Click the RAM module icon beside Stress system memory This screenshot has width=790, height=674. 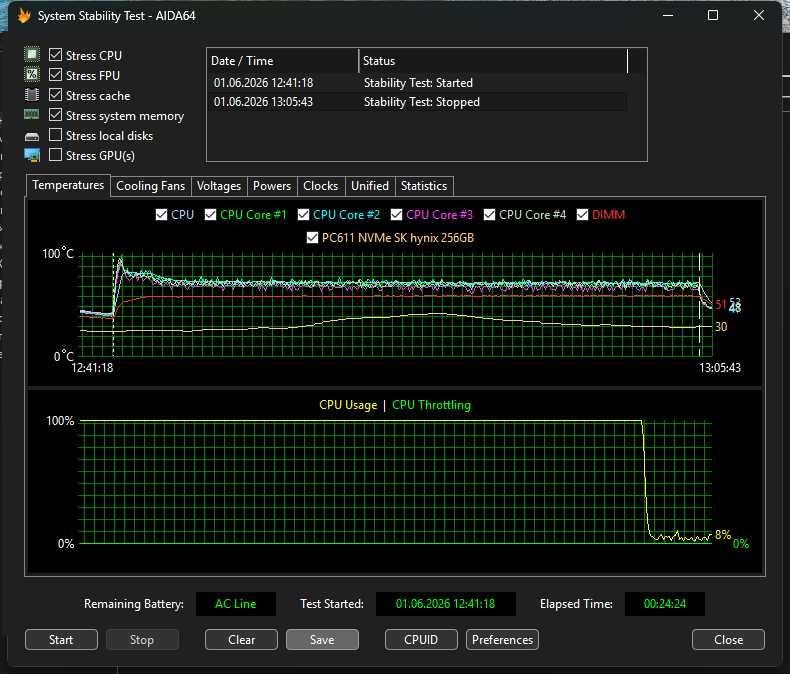[32, 115]
